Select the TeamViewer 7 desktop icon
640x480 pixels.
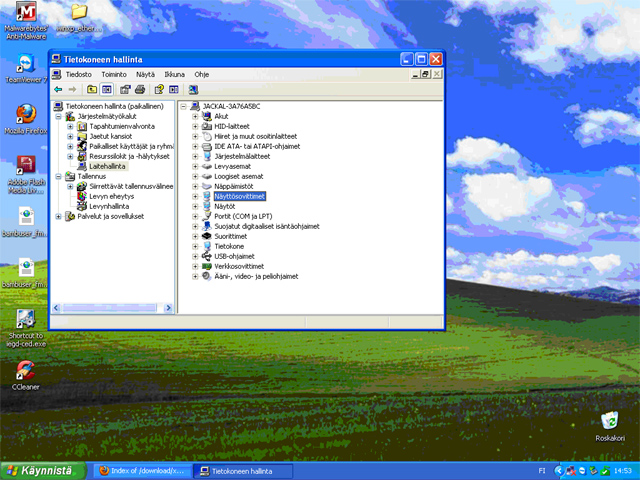pyautogui.click(x=26, y=68)
